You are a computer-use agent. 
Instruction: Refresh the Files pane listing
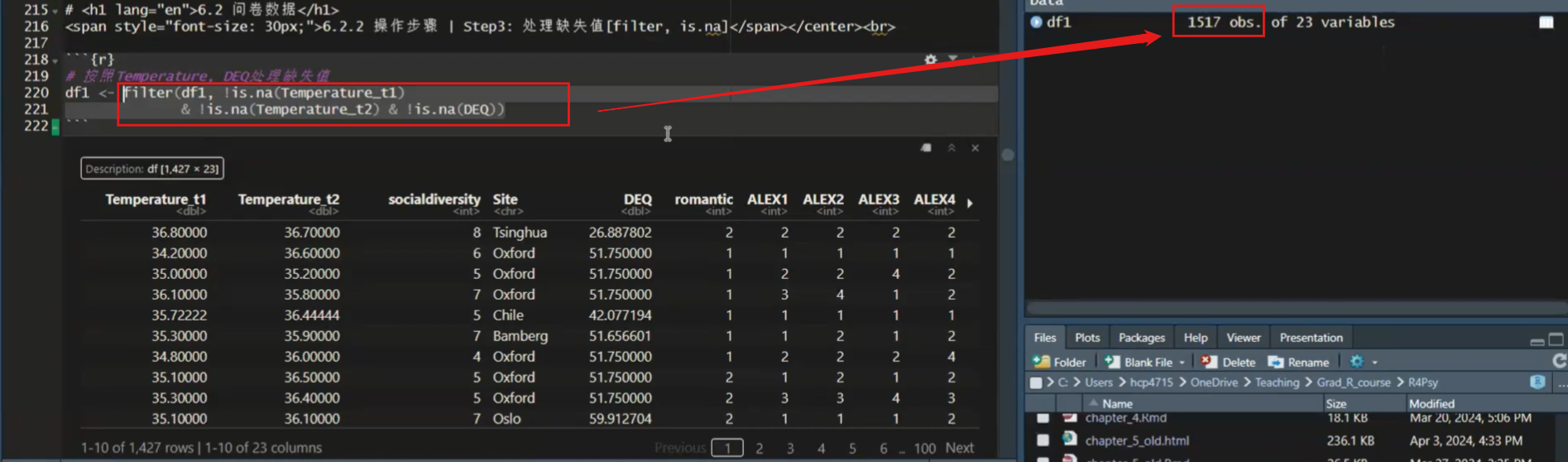pos(1559,361)
